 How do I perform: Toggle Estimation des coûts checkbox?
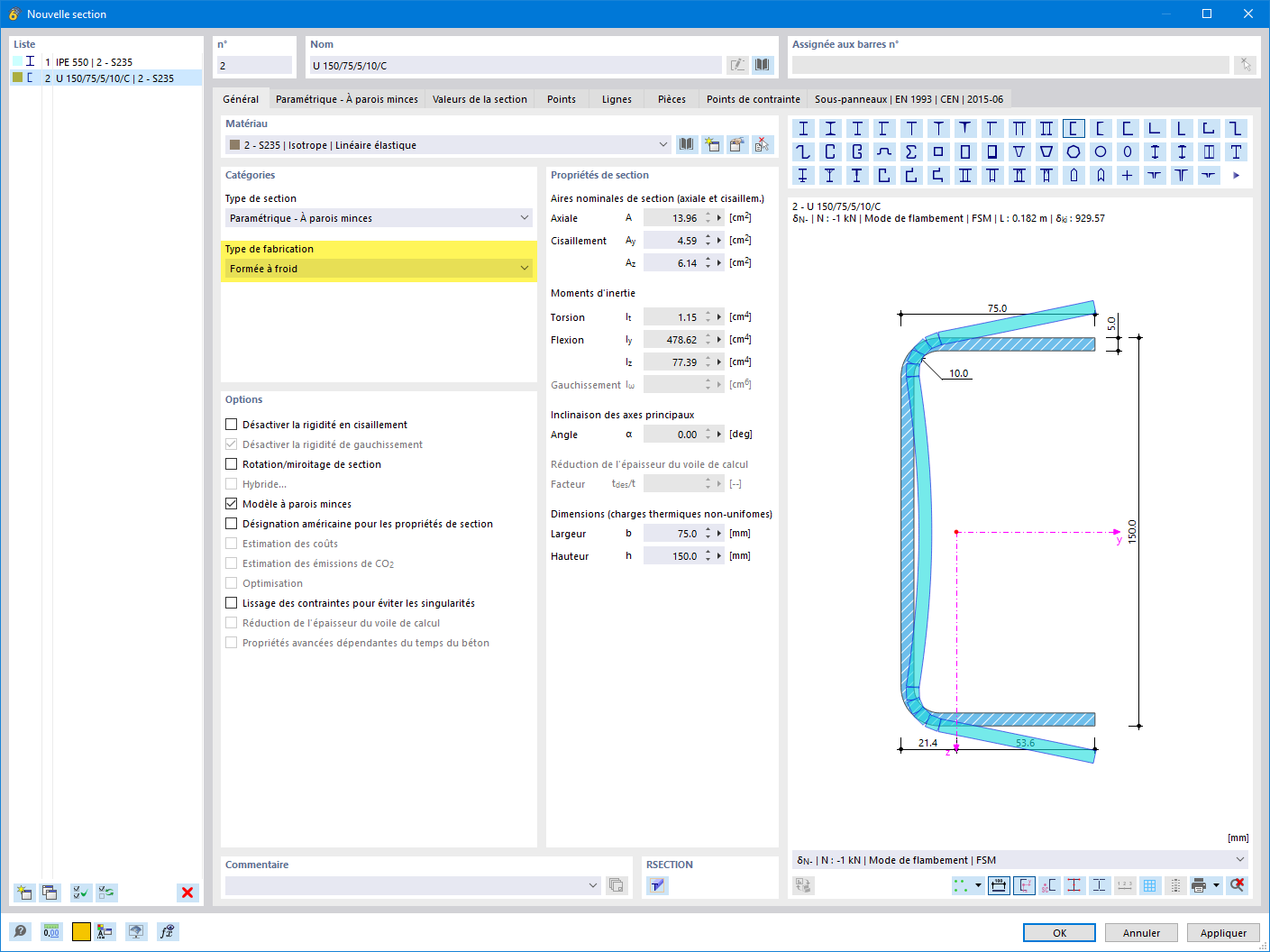[x=232, y=544]
